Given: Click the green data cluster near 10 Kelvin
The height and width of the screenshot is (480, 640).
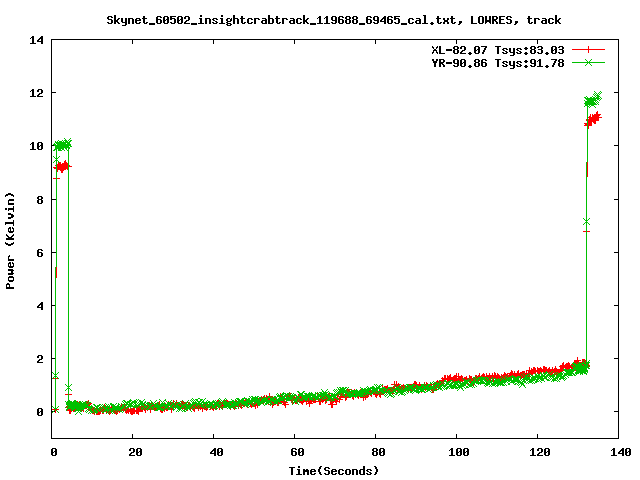Looking at the screenshot, I should pos(62,144).
